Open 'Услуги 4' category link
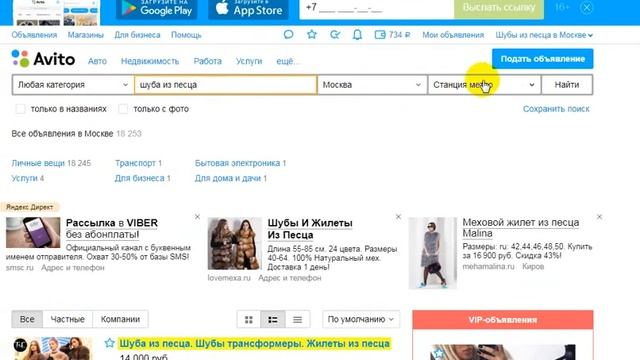The image size is (640, 360). [x=28, y=178]
